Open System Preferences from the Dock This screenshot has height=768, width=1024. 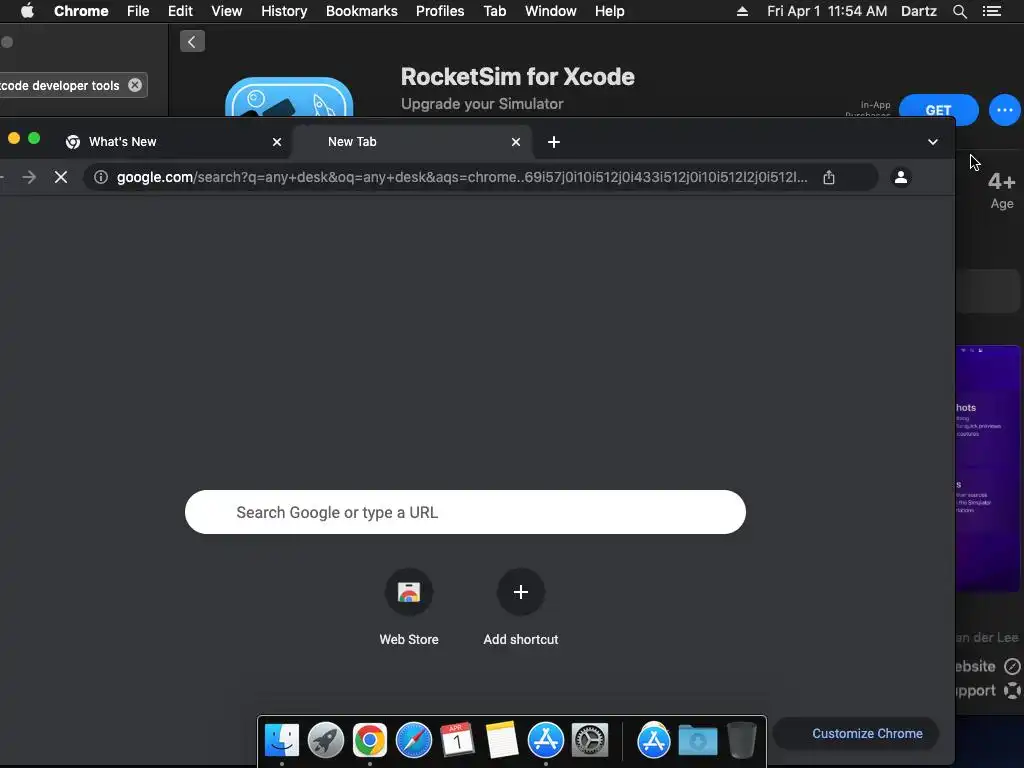click(x=590, y=741)
